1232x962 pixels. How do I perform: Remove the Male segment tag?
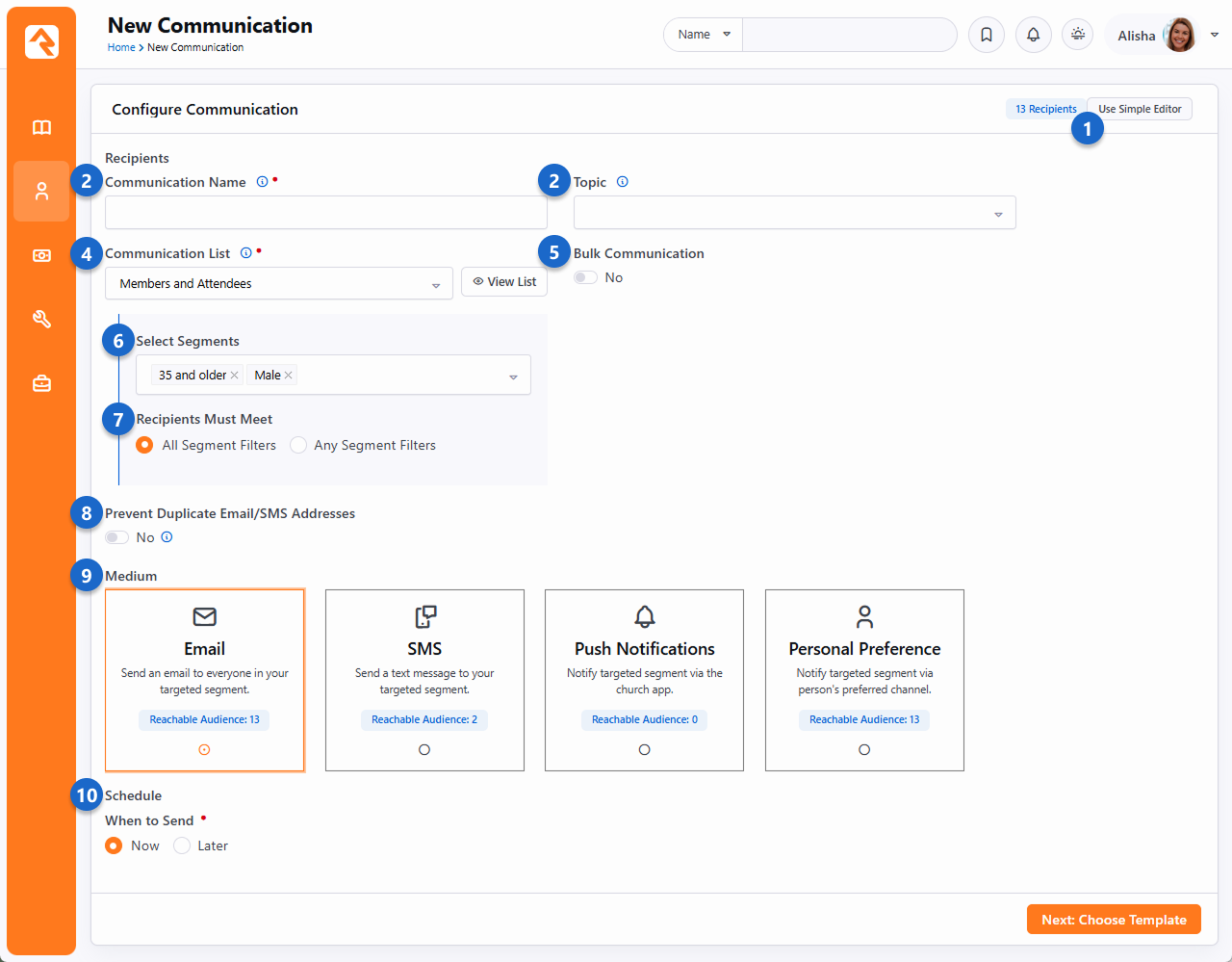pyautogui.click(x=289, y=376)
